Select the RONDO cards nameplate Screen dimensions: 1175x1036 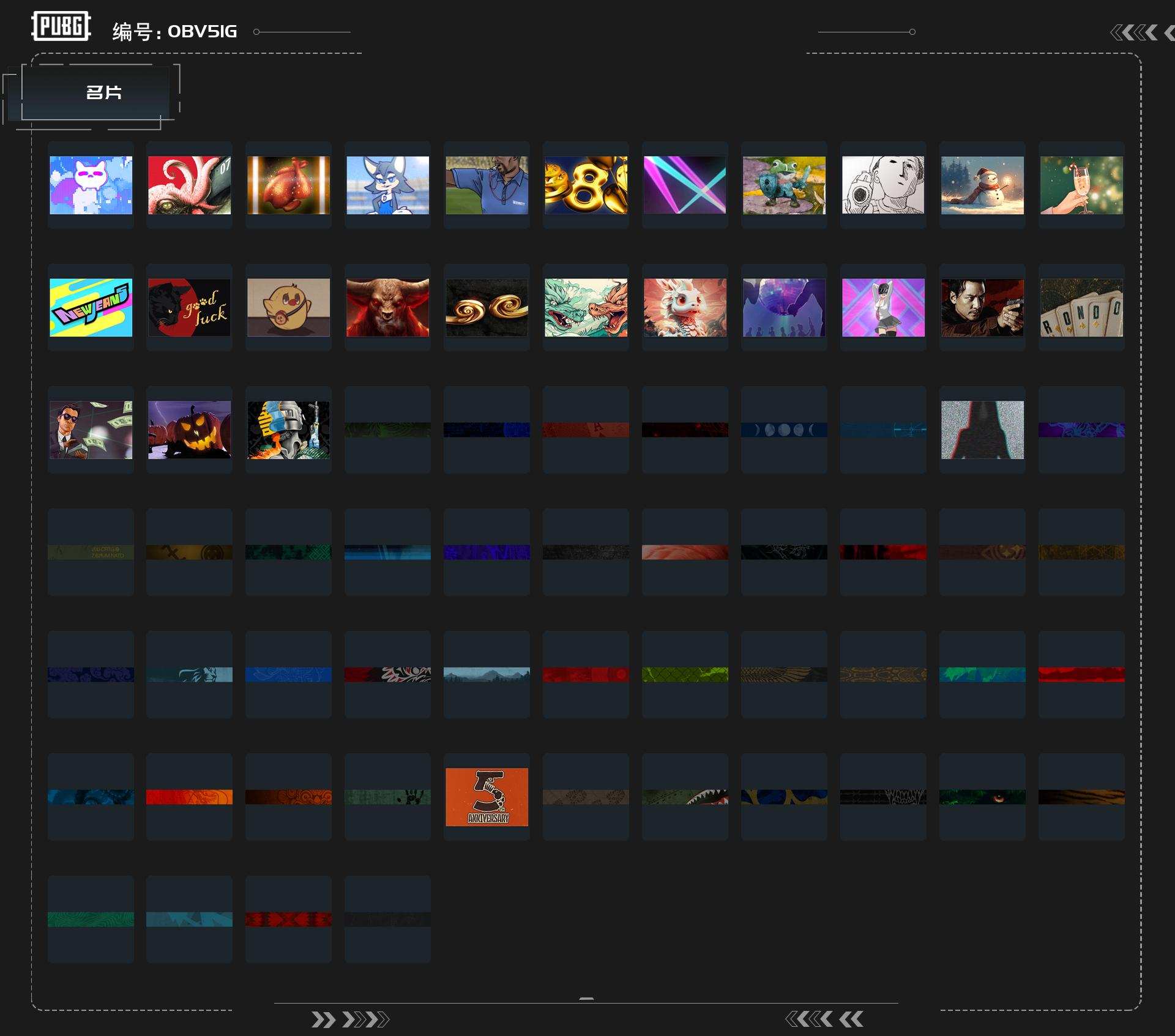[x=1082, y=308]
